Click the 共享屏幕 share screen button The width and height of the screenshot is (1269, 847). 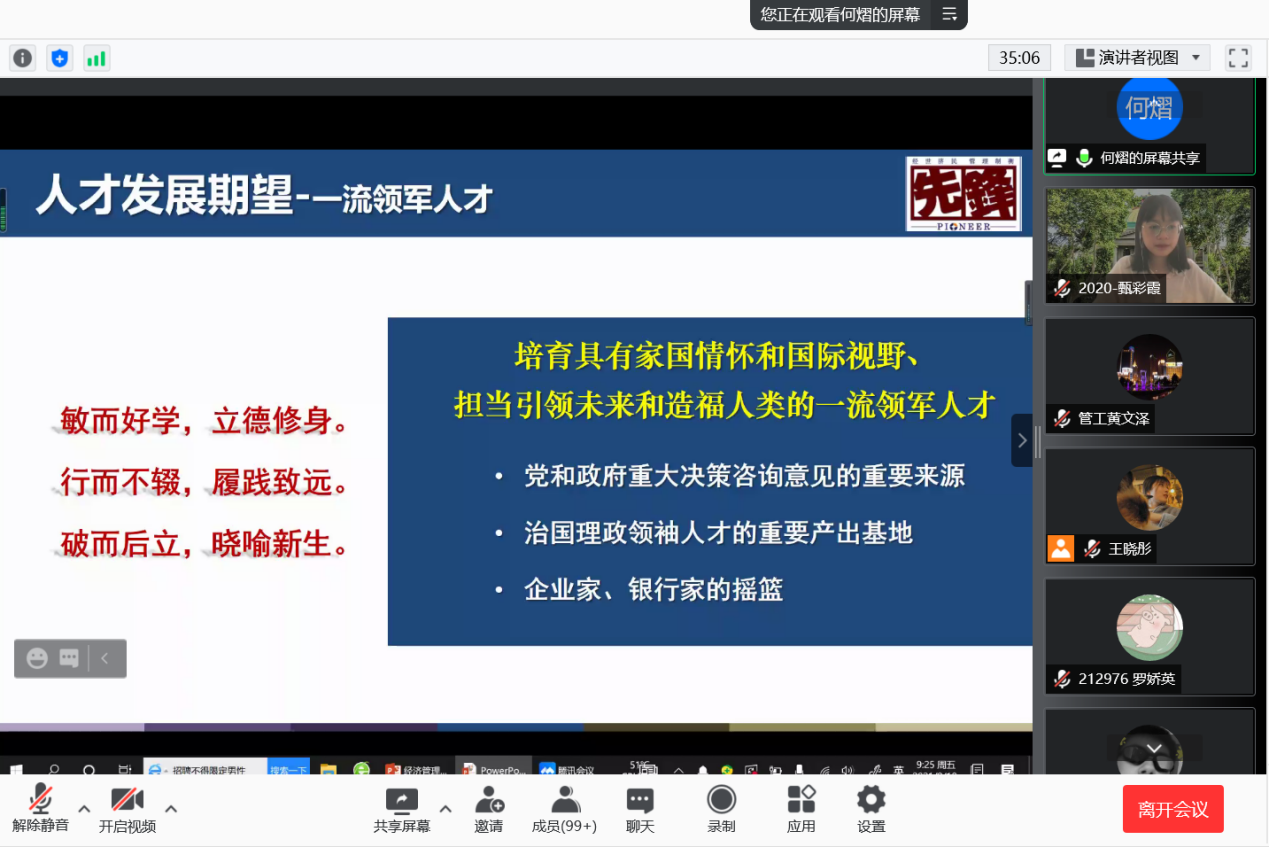pyautogui.click(x=402, y=808)
